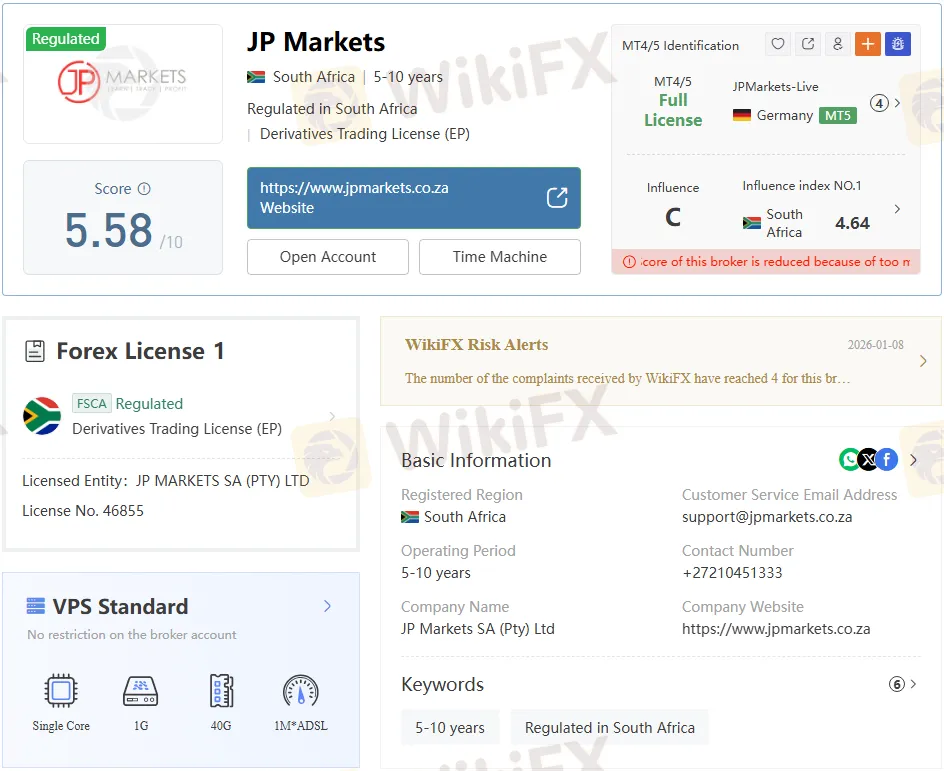The image size is (944, 771).
Task: Open VPS Standard details arrow
Action: (x=327, y=606)
